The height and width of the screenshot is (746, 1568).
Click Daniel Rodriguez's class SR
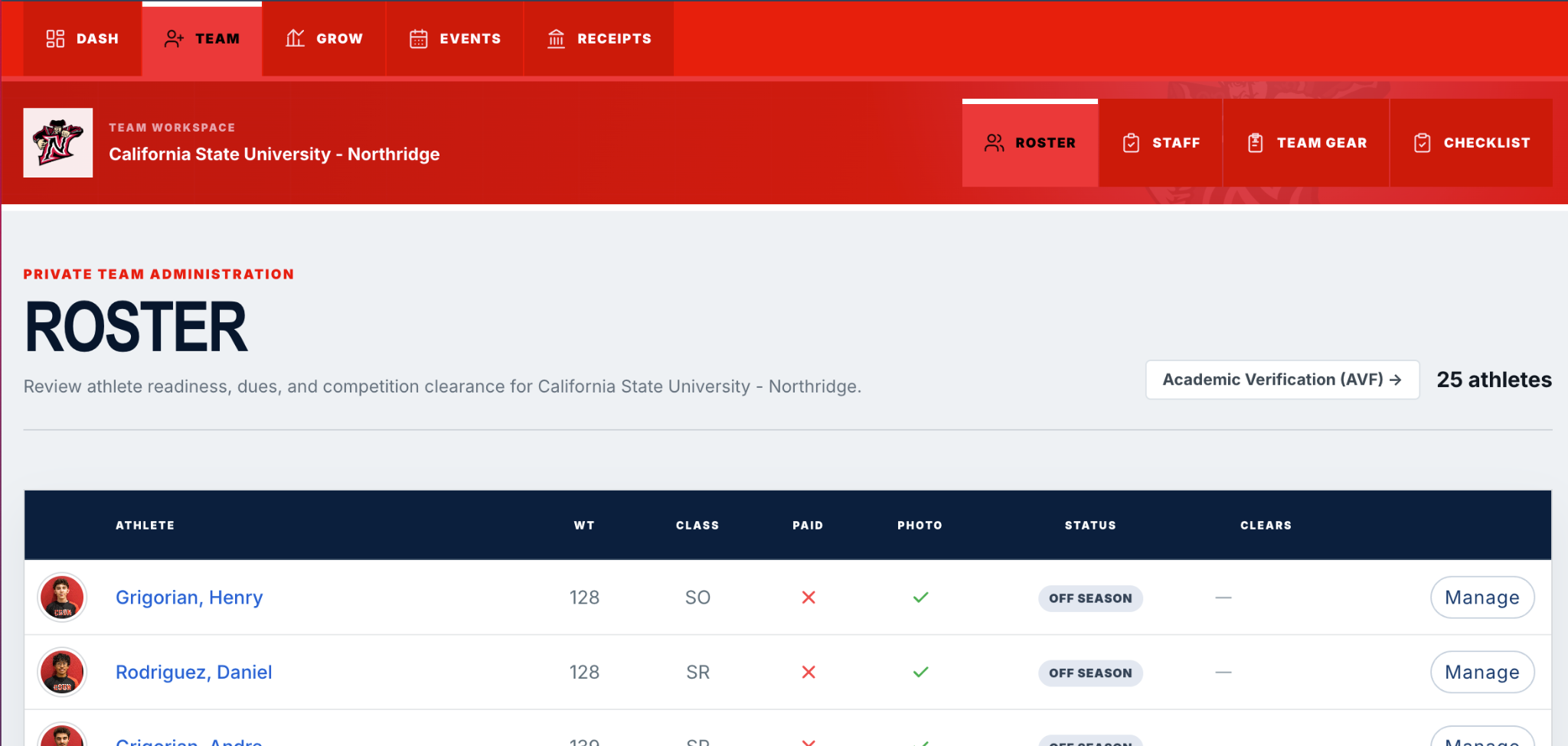click(x=697, y=672)
